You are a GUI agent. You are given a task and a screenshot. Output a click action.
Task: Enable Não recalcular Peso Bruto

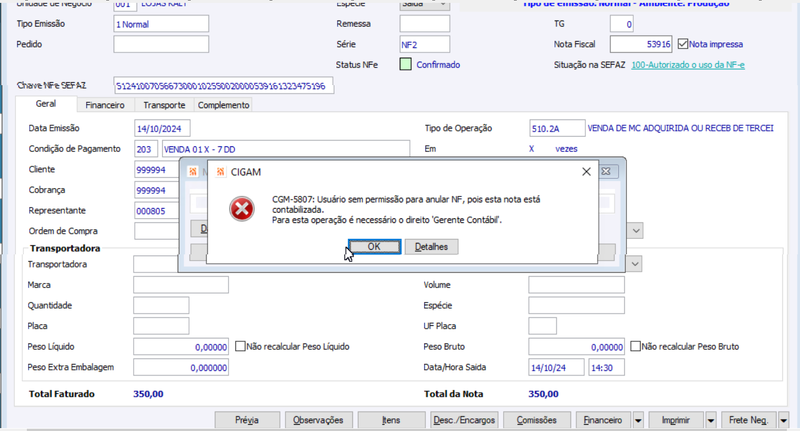(635, 346)
